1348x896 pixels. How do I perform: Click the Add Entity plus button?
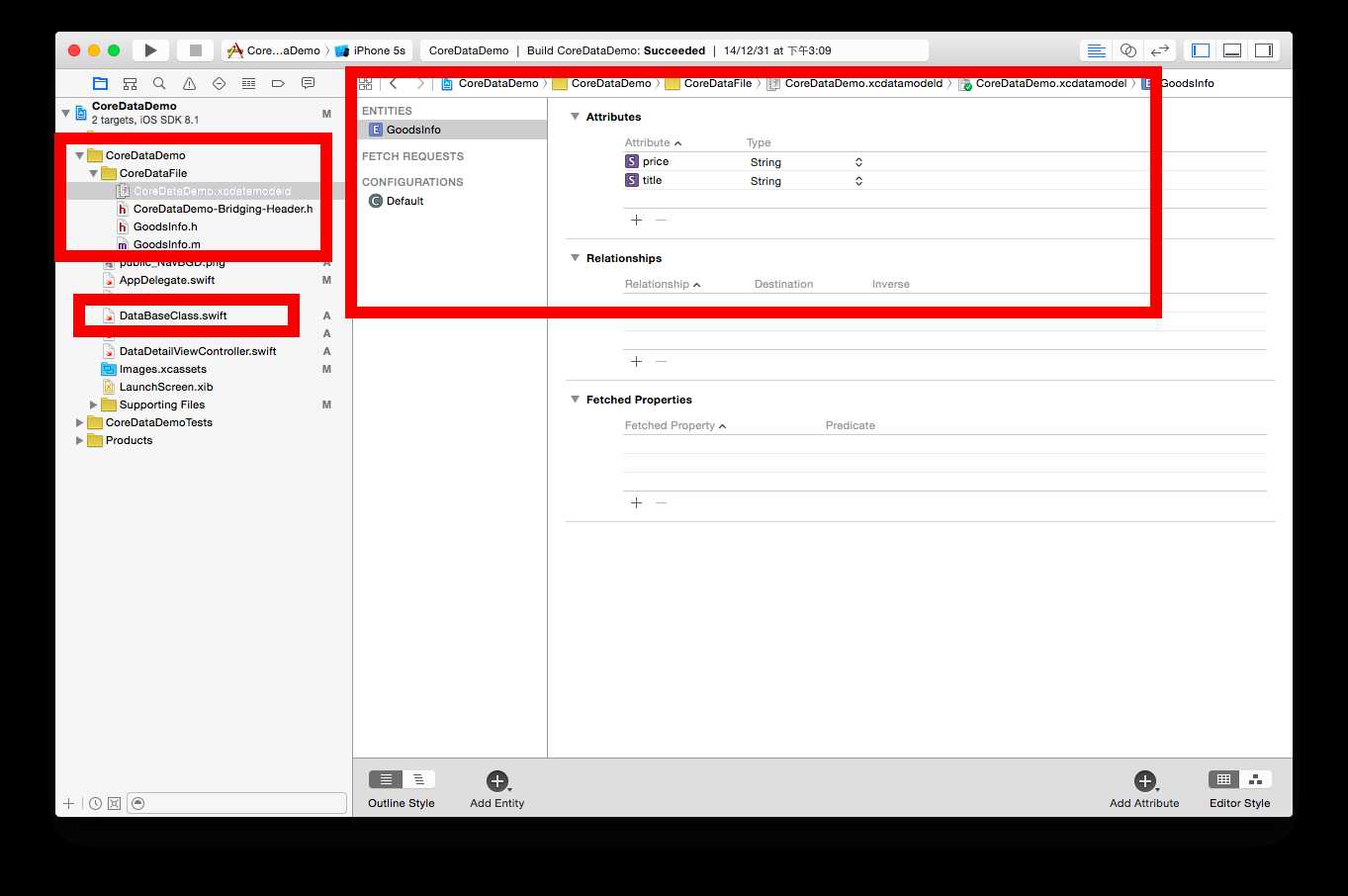click(497, 781)
